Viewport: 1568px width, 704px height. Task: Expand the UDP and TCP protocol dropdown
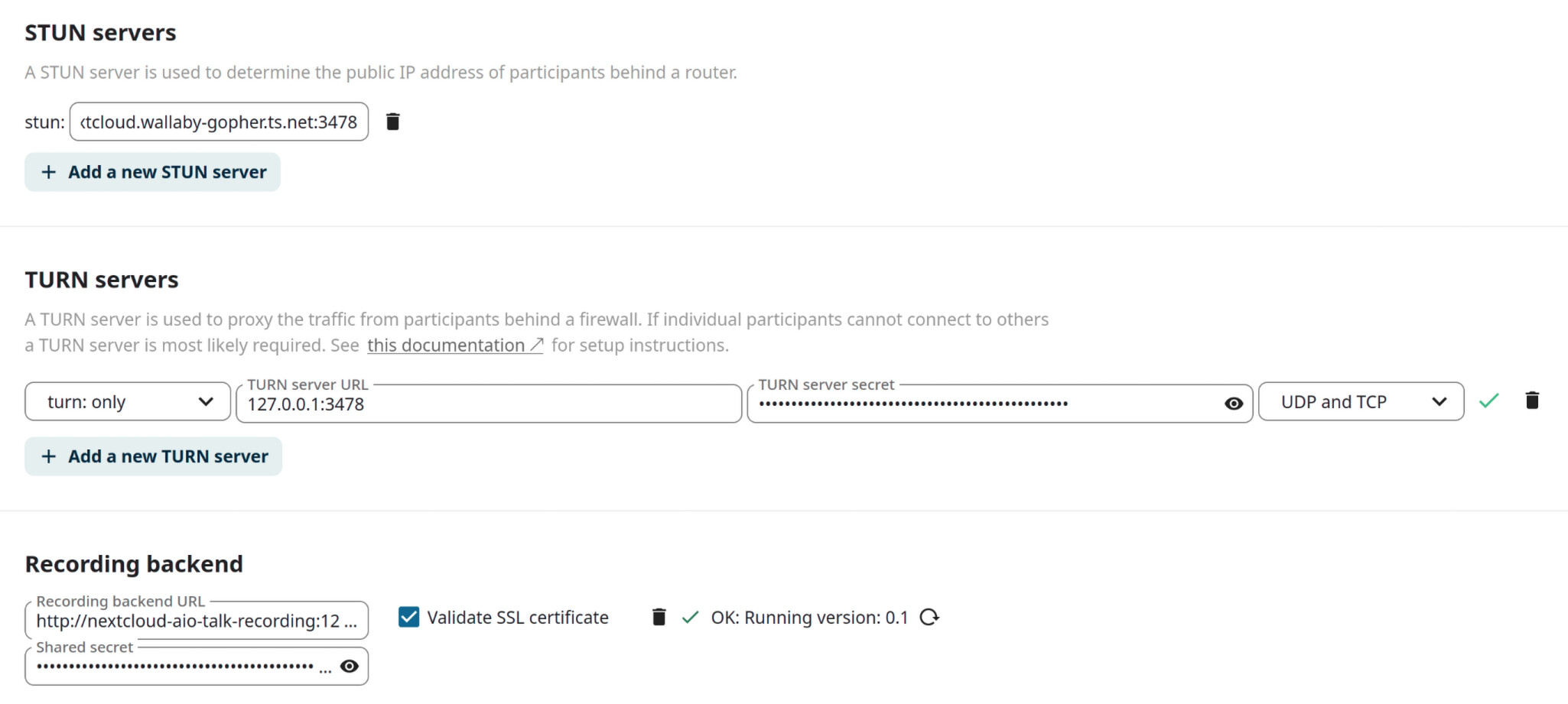[x=1361, y=401]
